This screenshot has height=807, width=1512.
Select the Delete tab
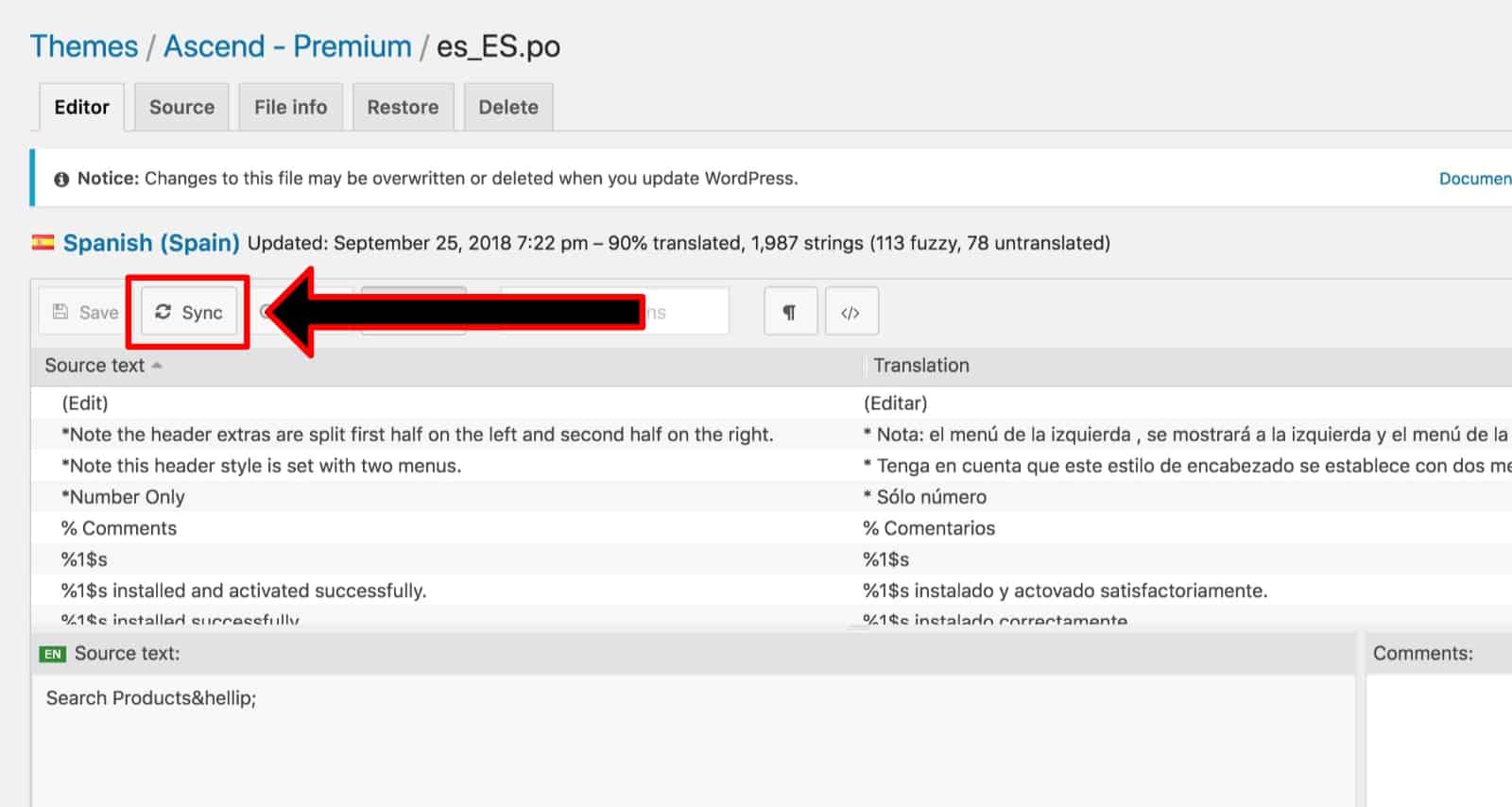508,107
